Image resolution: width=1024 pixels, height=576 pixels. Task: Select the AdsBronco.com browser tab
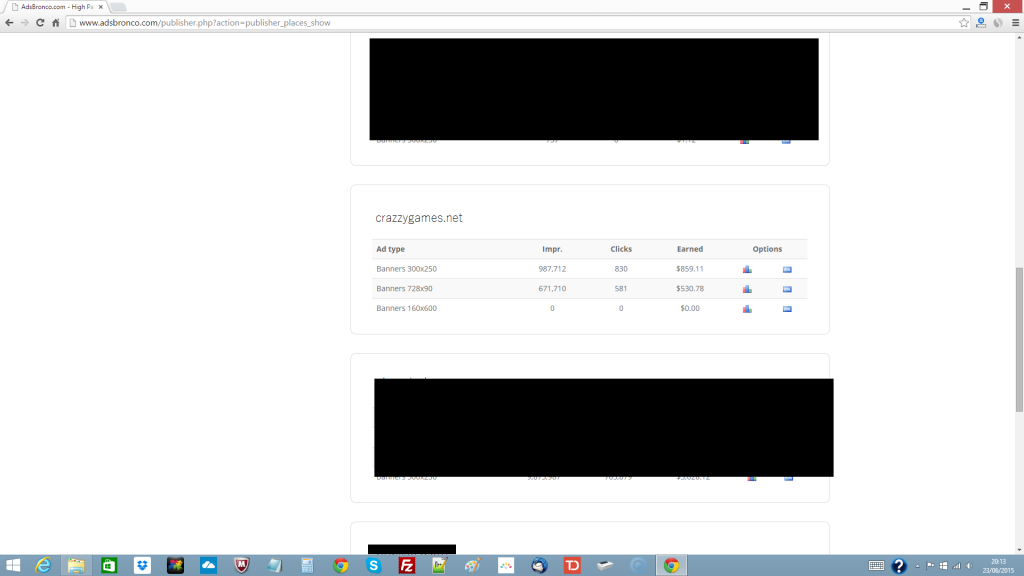pos(57,7)
